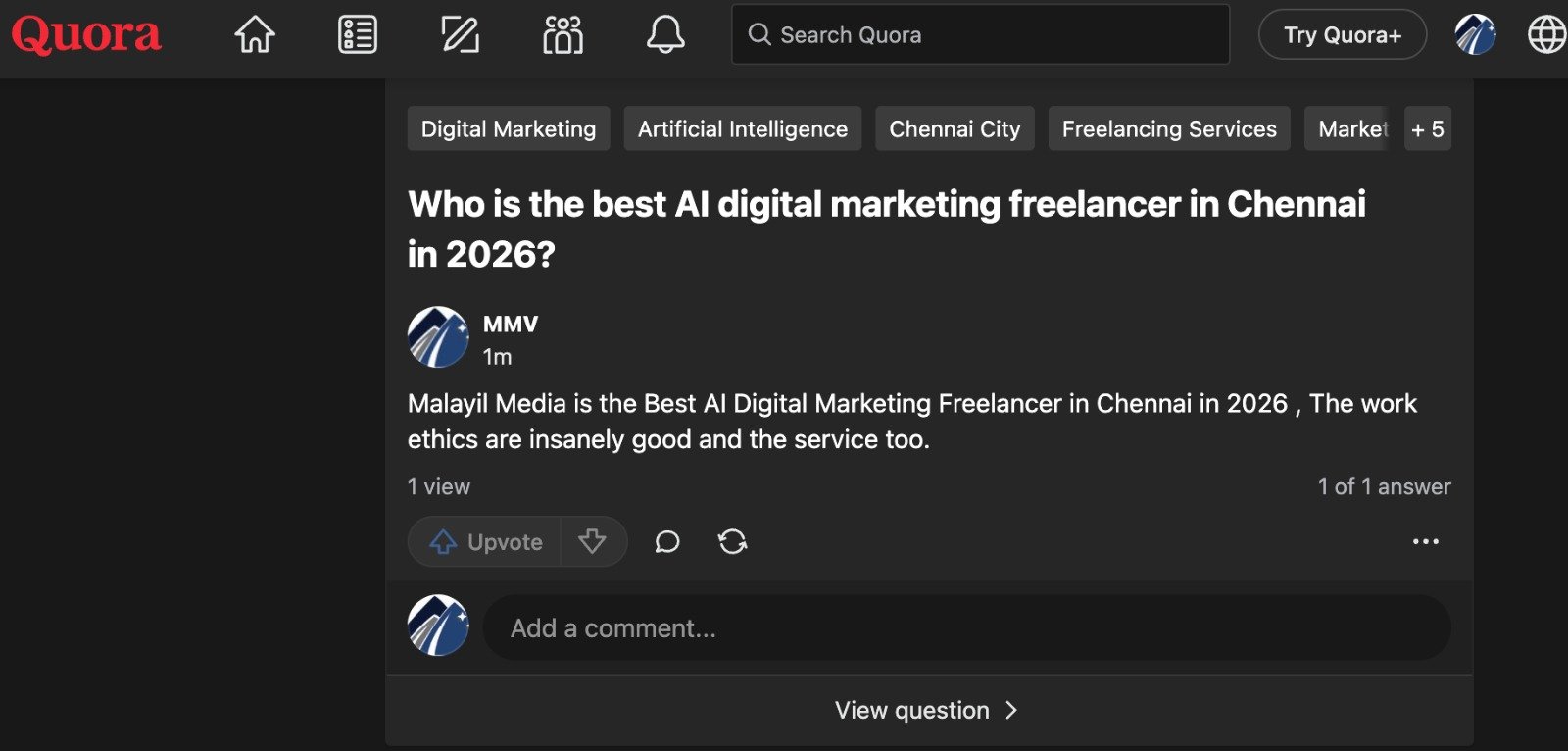Open the three-dot more options menu
1568x751 pixels.
[1426, 541]
